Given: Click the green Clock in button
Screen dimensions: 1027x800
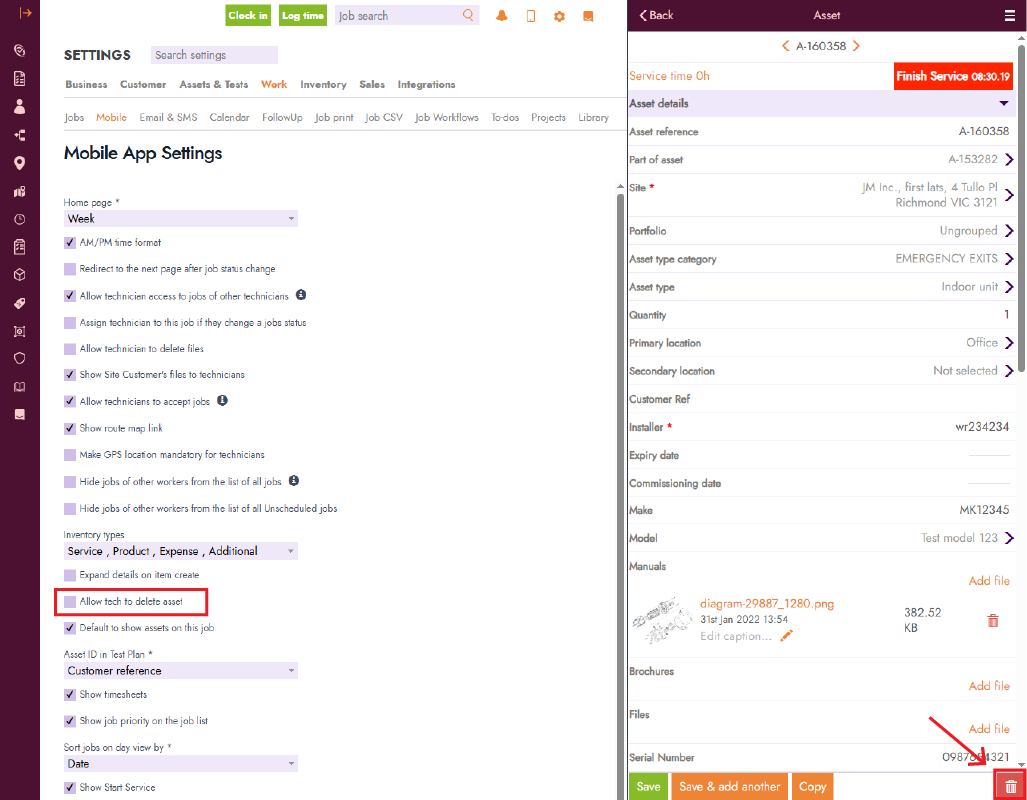Looking at the screenshot, I should tap(248, 16).
